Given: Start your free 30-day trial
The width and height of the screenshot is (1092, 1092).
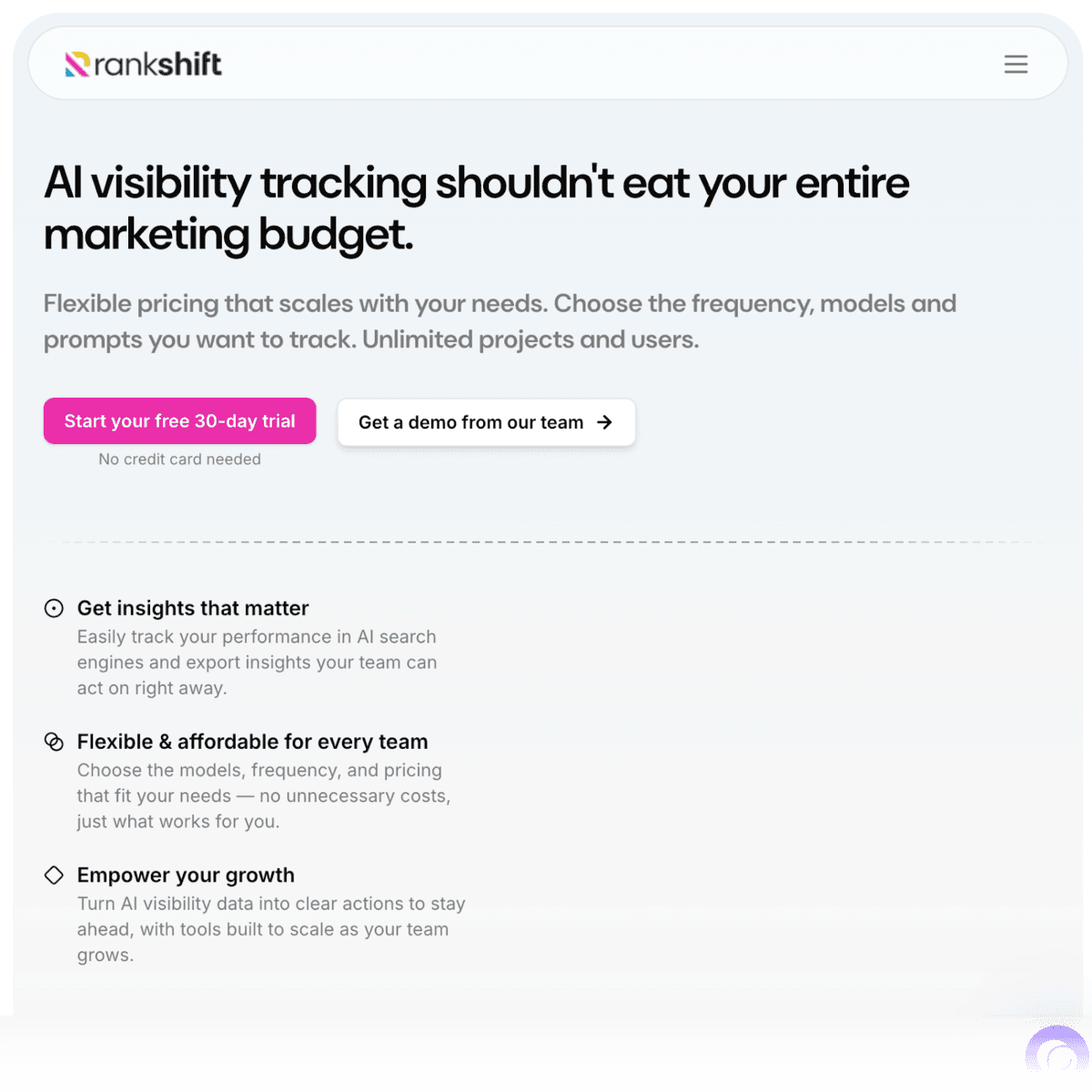Looking at the screenshot, I should point(179,420).
